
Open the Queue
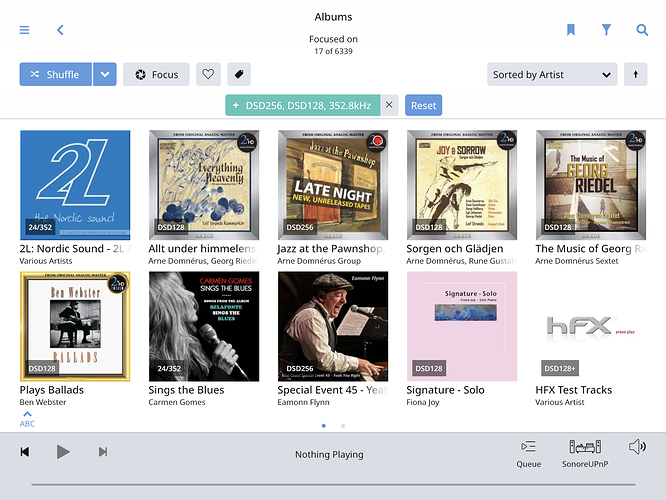click(528, 454)
